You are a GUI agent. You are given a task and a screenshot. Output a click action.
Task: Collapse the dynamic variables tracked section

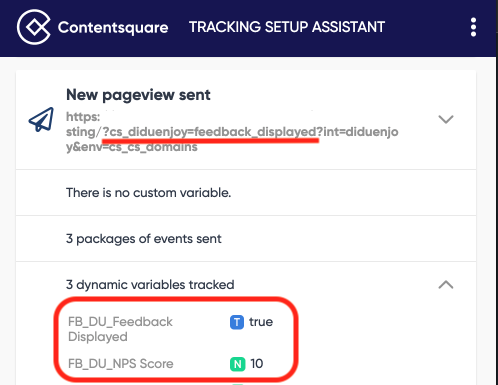446,285
